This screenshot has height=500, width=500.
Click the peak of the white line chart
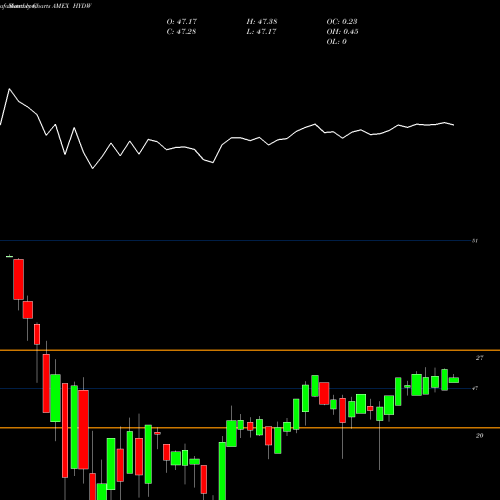[9, 89]
